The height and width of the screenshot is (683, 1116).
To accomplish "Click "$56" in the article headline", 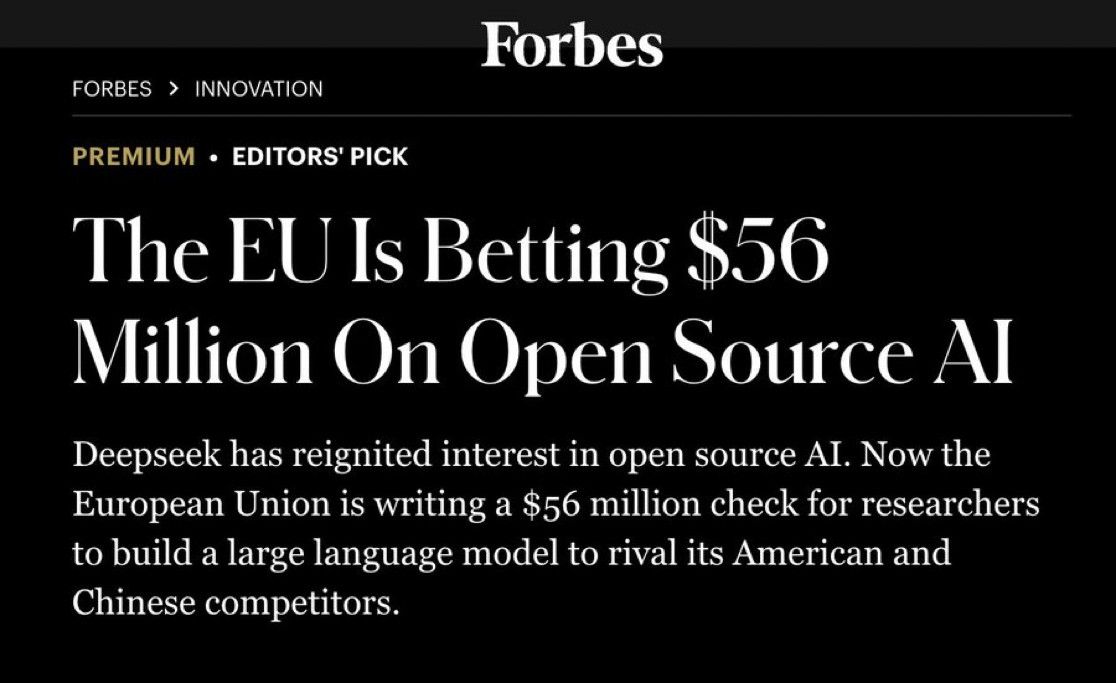I will pyautogui.click(x=756, y=250).
